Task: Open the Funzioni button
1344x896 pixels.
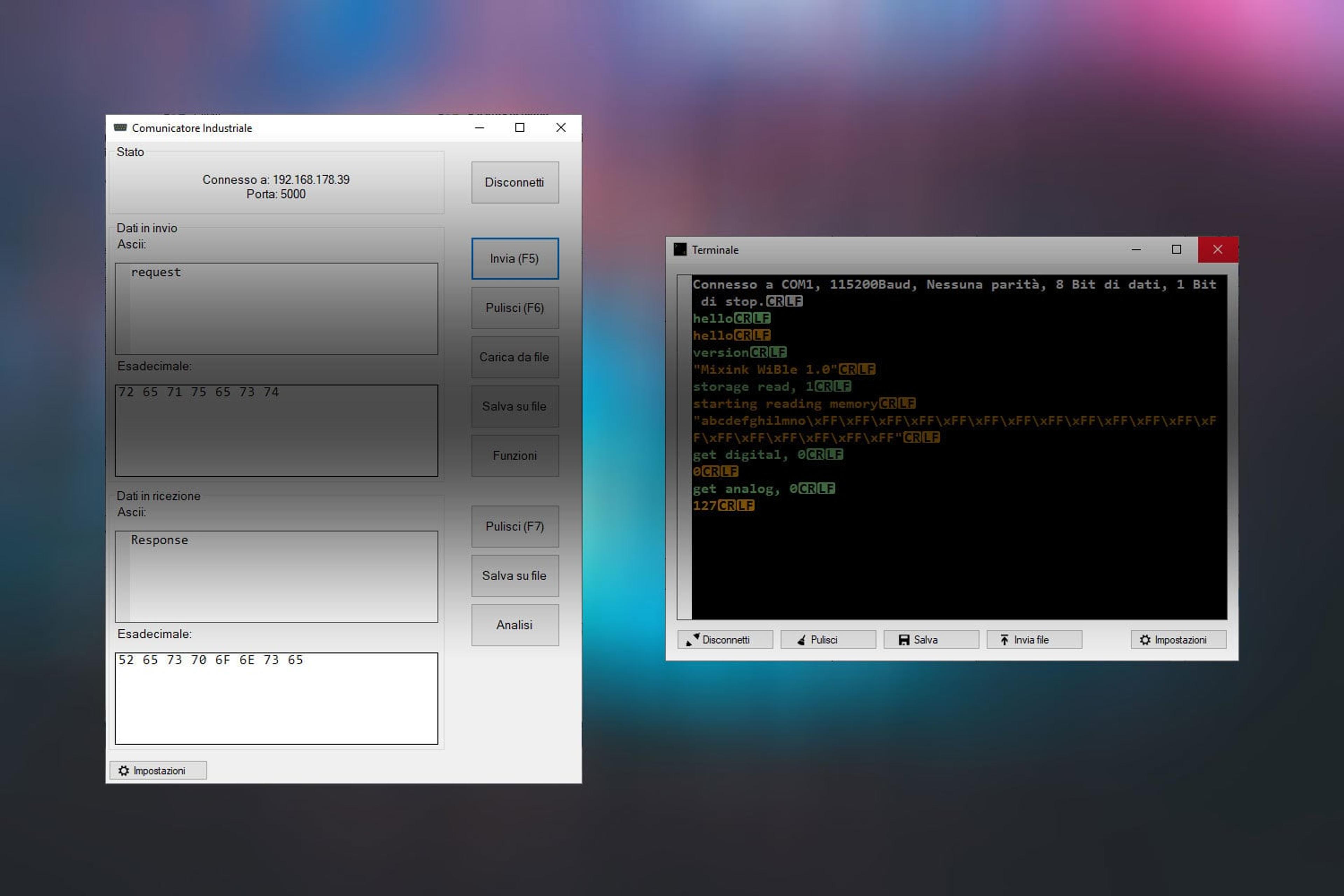Action: (515, 455)
